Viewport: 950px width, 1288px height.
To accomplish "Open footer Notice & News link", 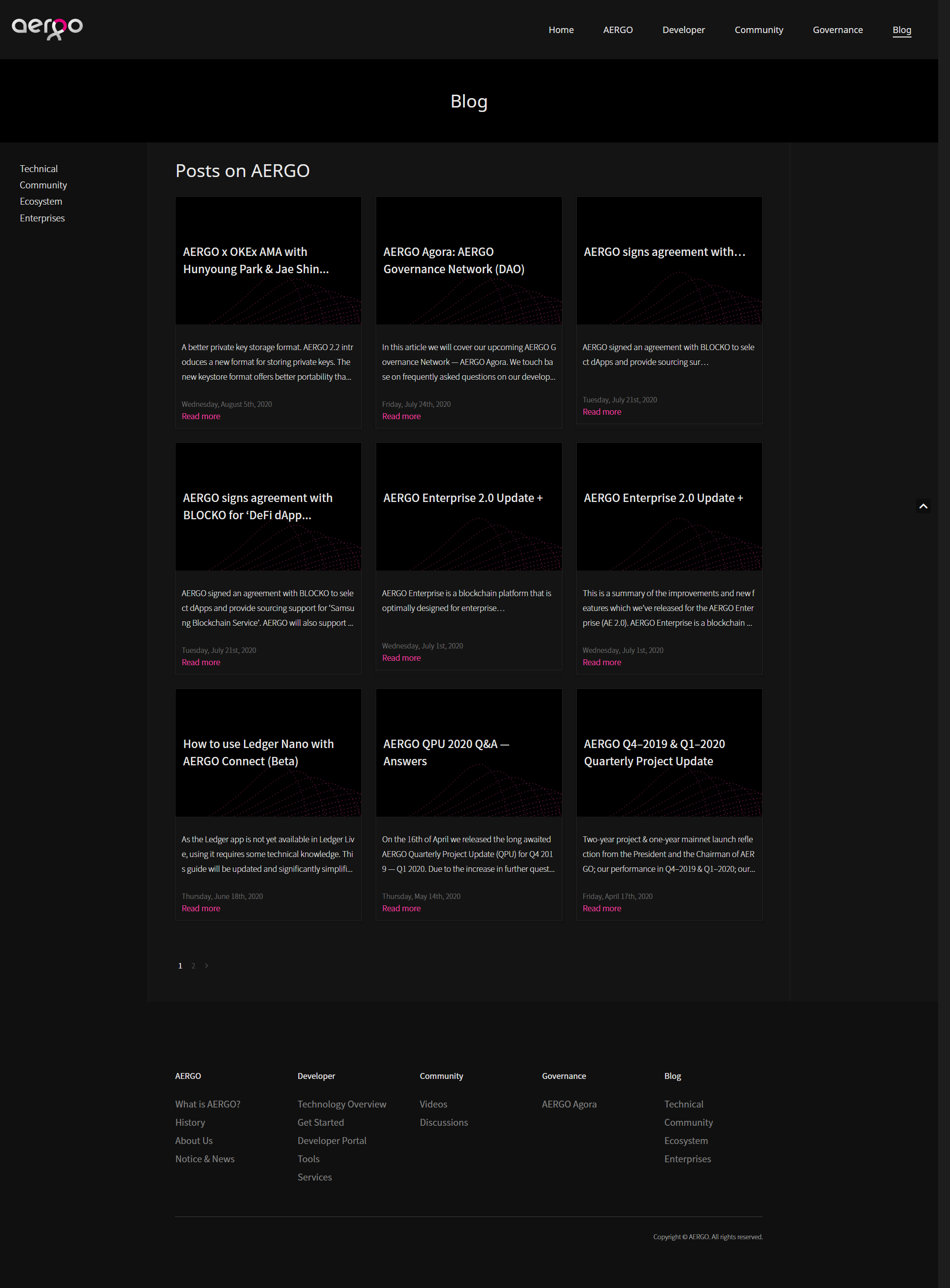I will tap(205, 1159).
